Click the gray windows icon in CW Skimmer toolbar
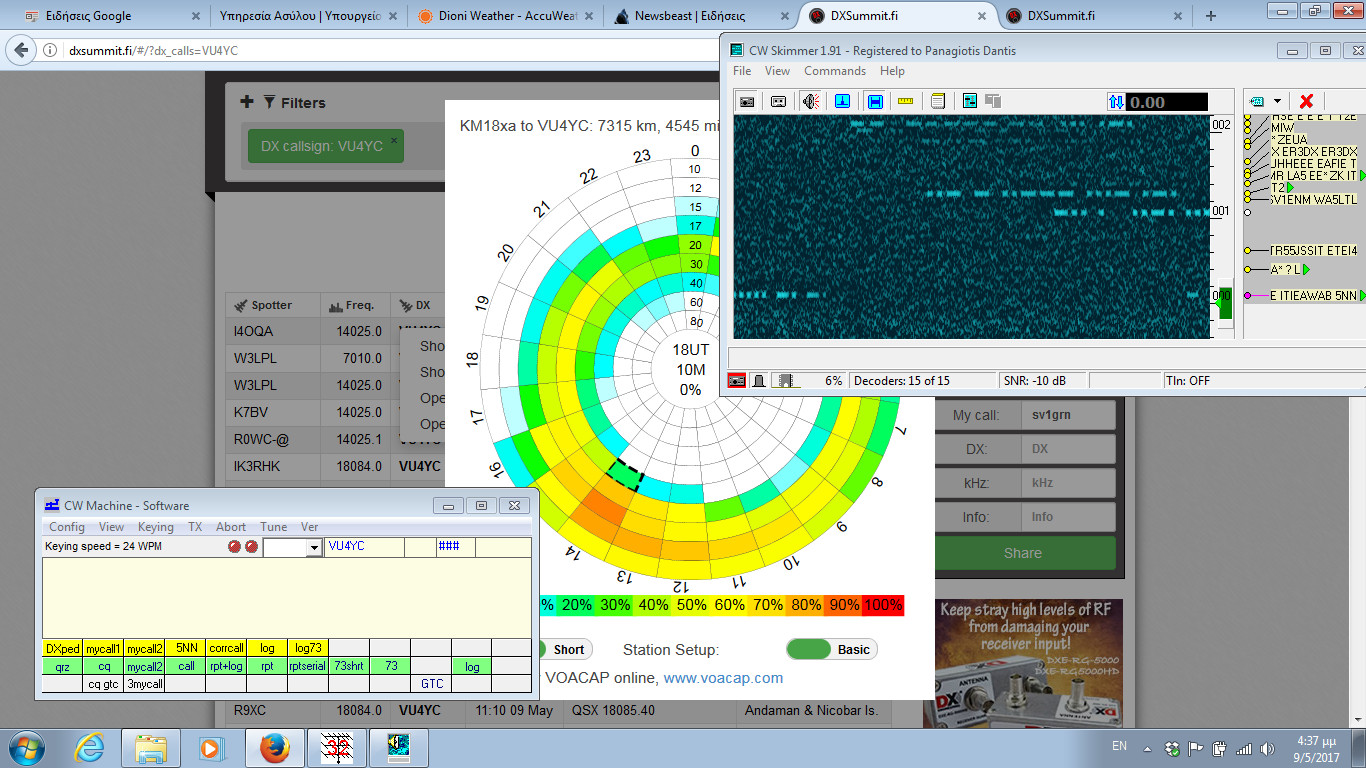 coord(993,101)
